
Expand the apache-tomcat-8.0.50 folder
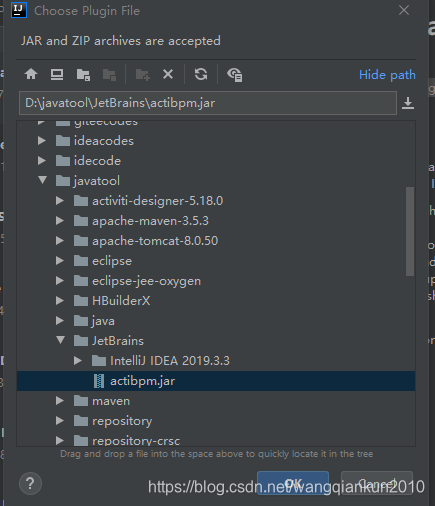(x=60, y=241)
